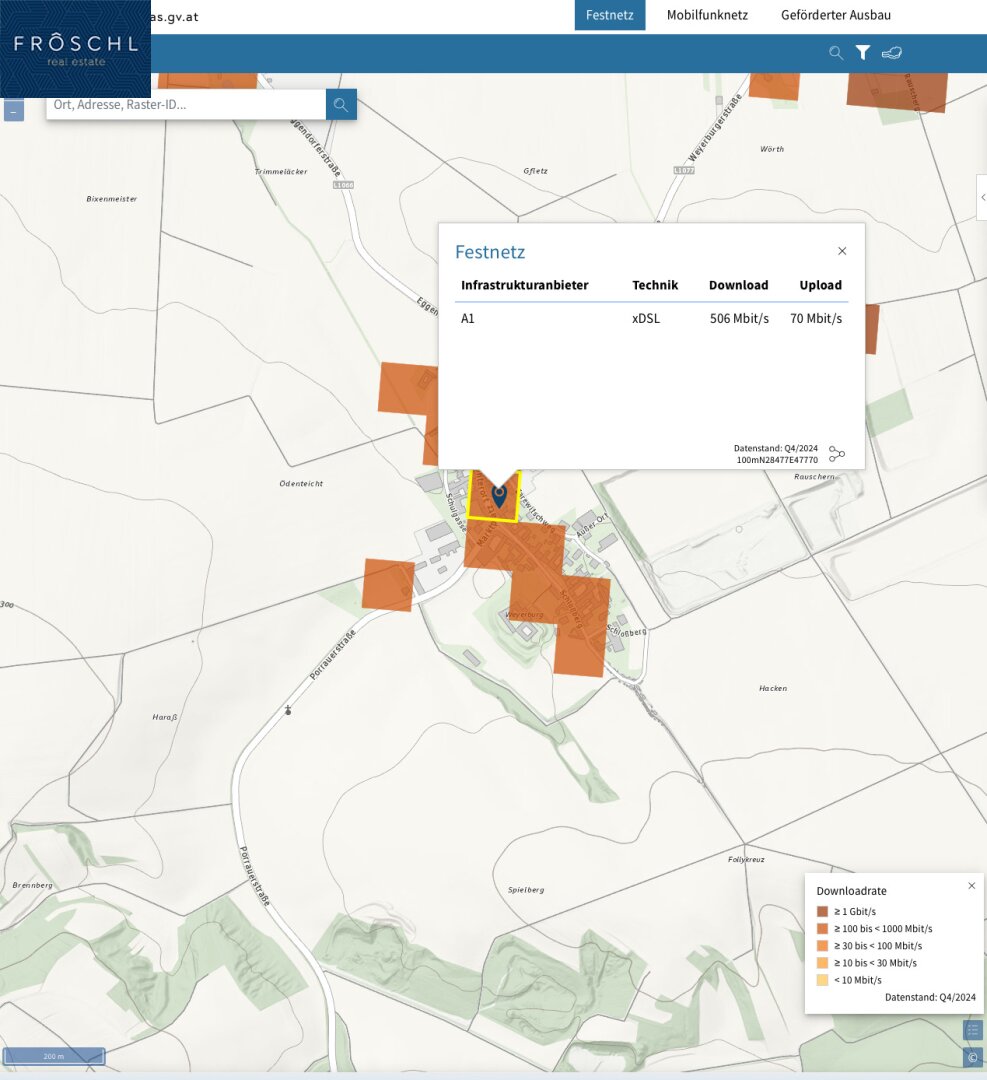
Task: Toggle the legend list icon button
Action: (972, 1029)
